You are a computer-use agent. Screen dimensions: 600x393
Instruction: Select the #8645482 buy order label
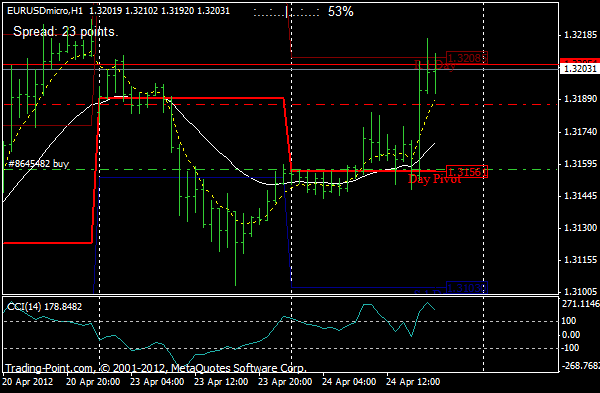38,164
